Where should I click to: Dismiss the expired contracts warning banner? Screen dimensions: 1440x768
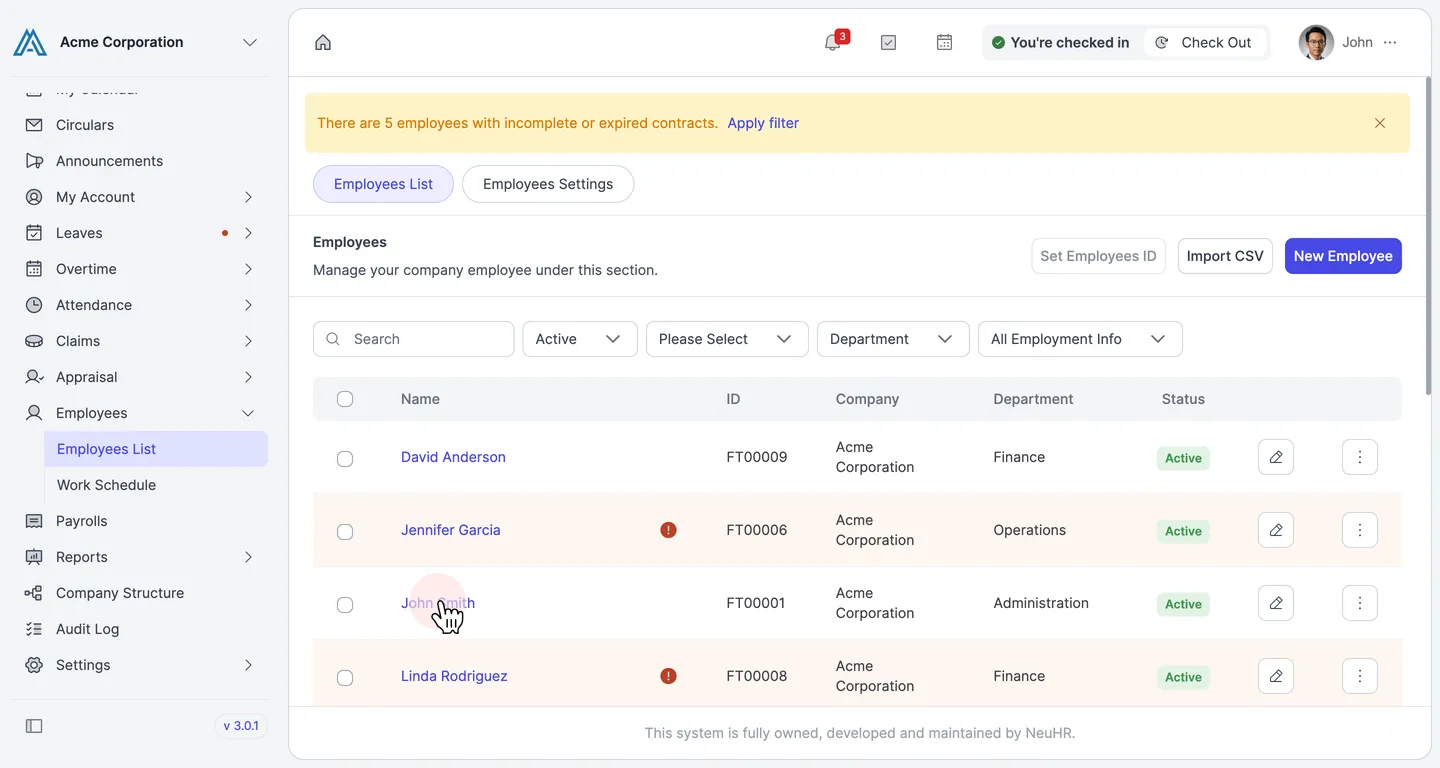point(1380,123)
